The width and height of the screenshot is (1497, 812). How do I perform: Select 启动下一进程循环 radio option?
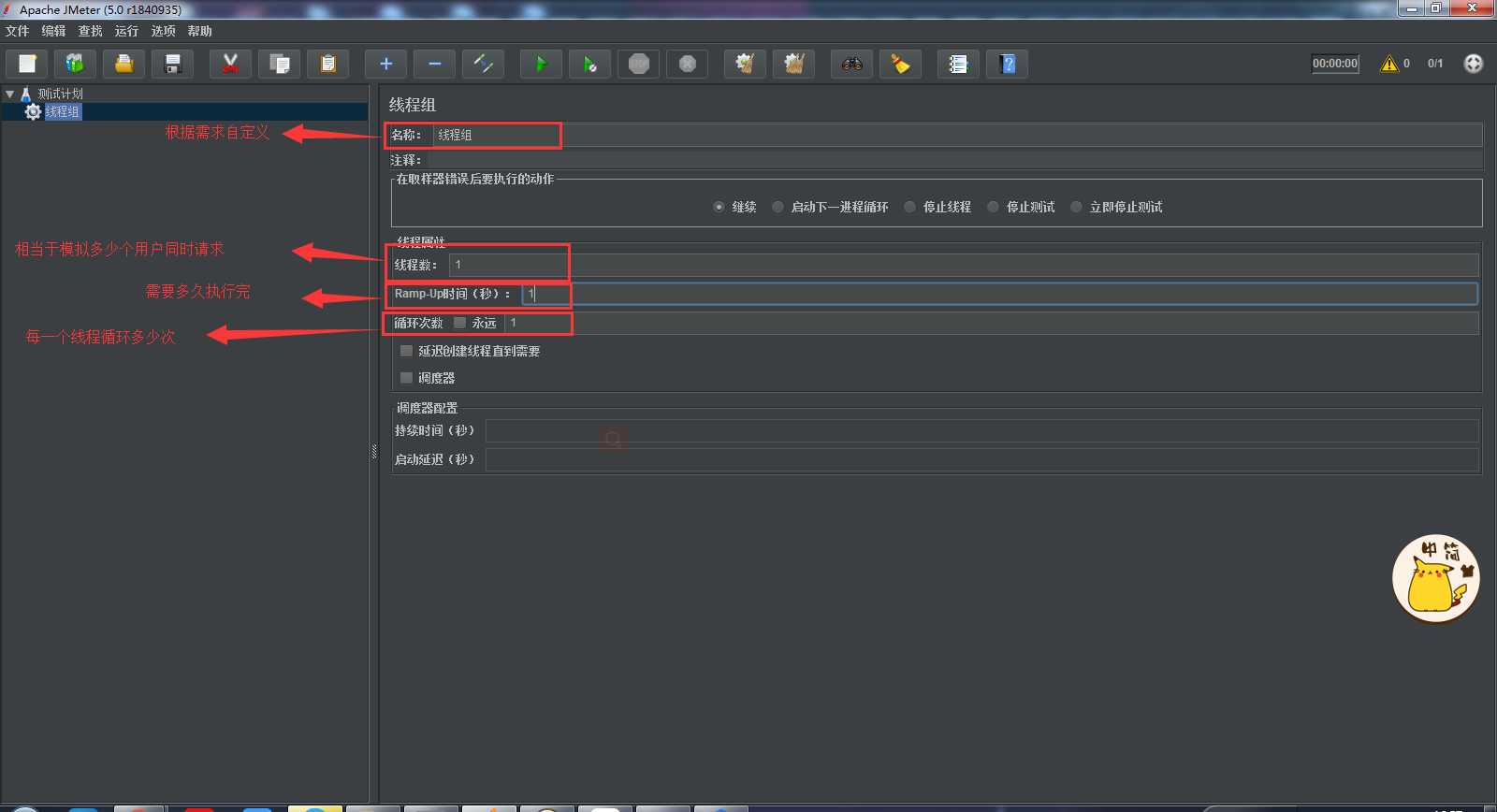pyautogui.click(x=778, y=207)
